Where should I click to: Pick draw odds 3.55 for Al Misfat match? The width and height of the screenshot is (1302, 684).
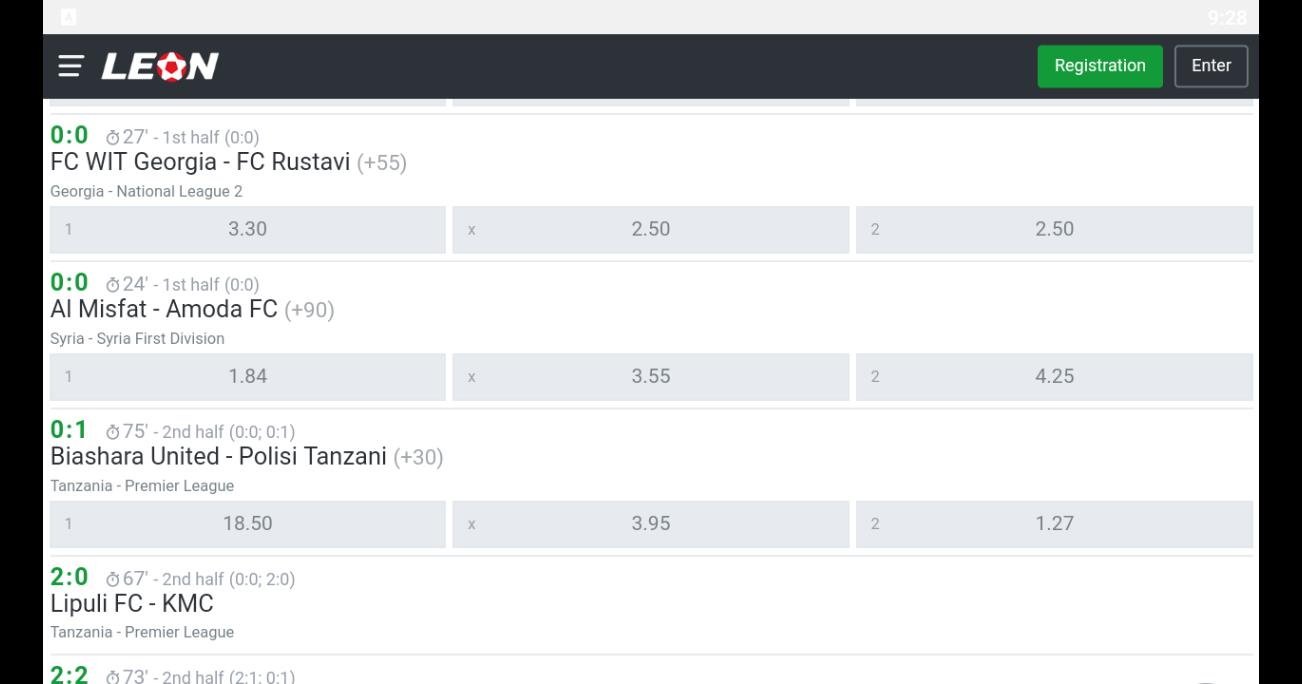(650, 377)
